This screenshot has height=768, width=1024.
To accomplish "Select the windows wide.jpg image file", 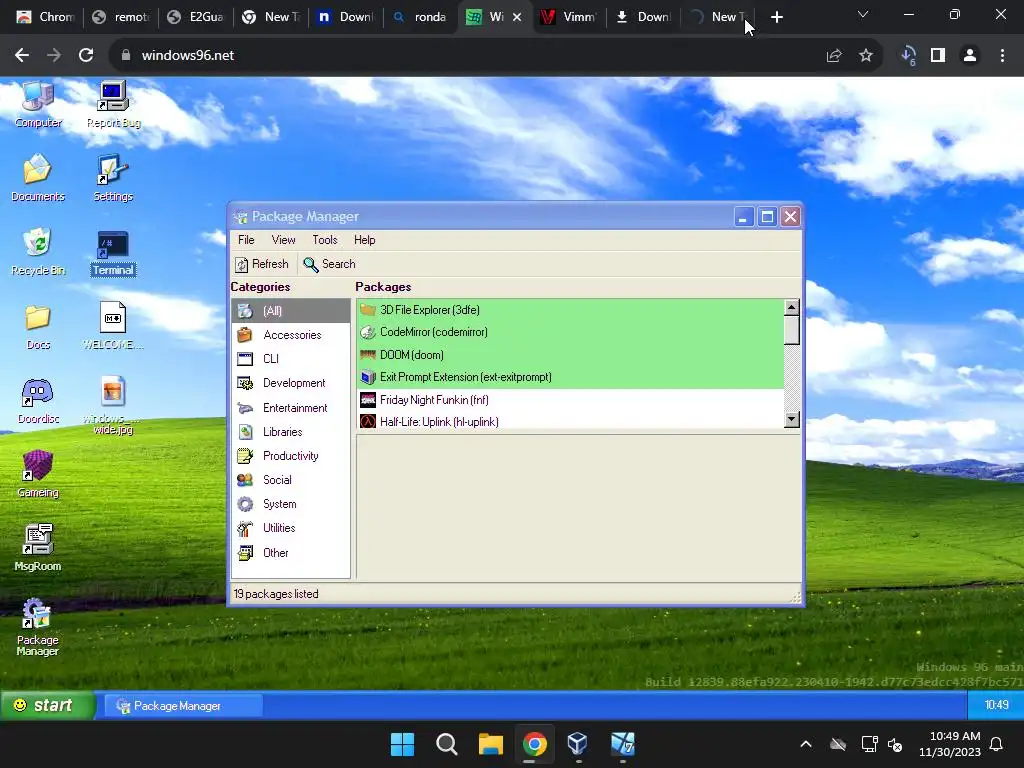I will coord(113,405).
